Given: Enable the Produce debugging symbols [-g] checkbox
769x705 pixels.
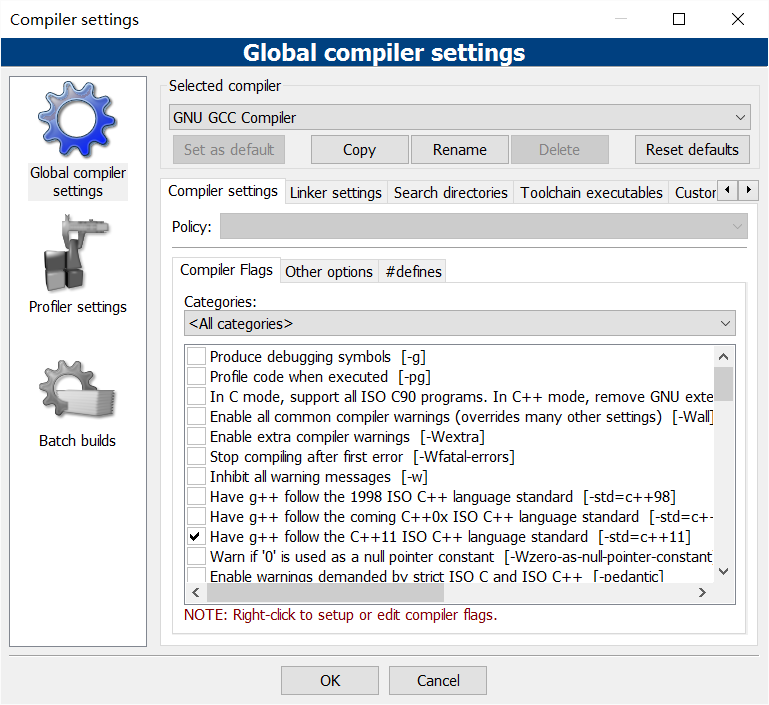Looking at the screenshot, I should [197, 357].
